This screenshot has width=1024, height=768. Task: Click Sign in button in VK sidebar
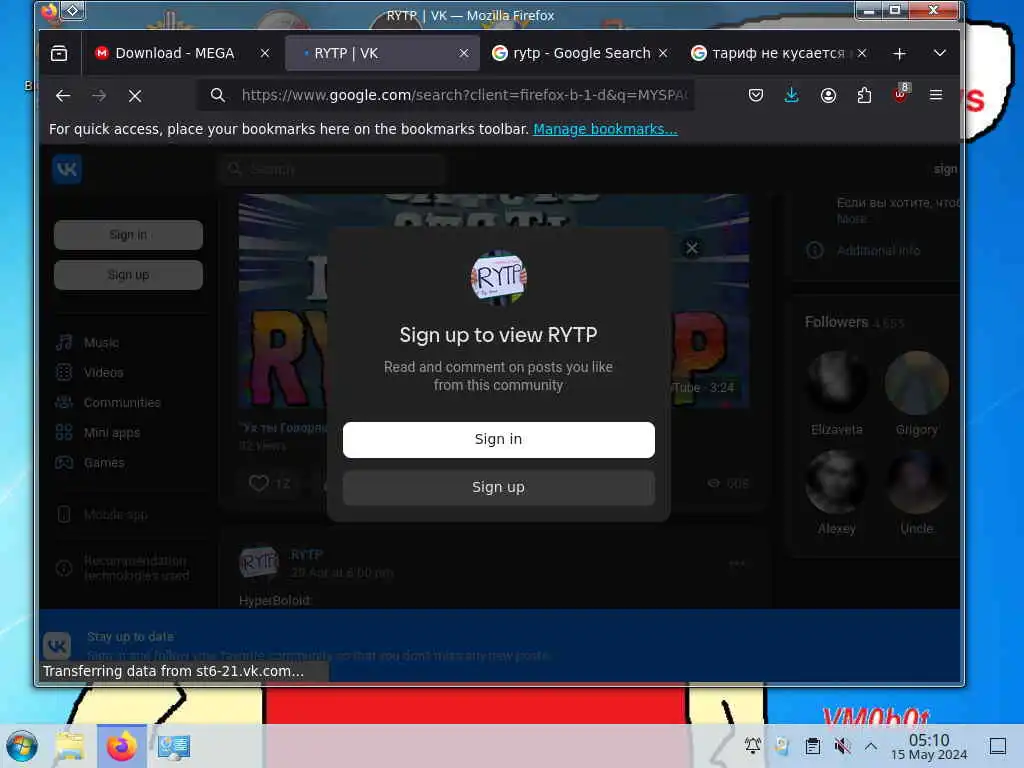pos(128,235)
